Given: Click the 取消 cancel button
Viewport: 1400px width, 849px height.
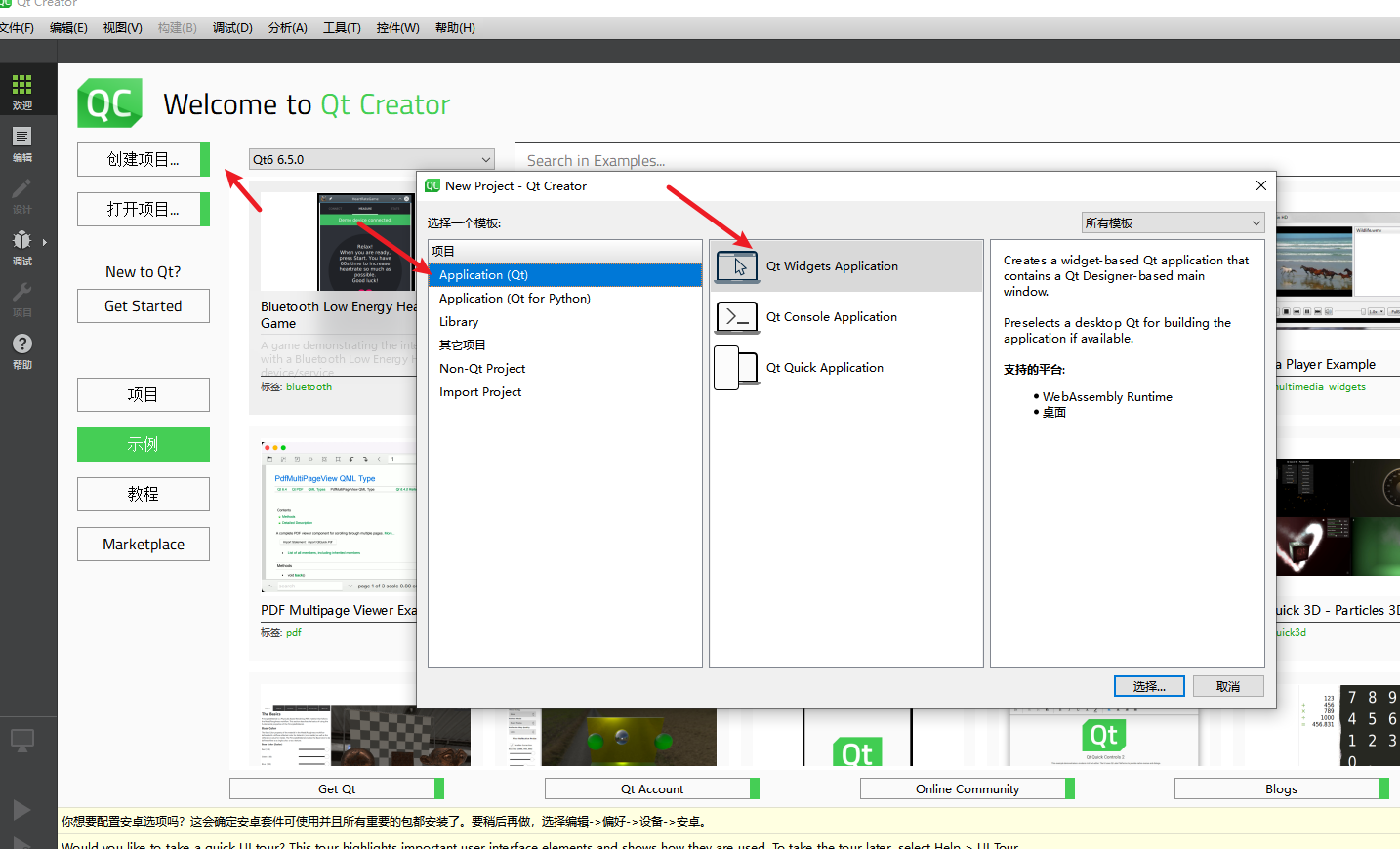Looking at the screenshot, I should pyautogui.click(x=1228, y=686).
